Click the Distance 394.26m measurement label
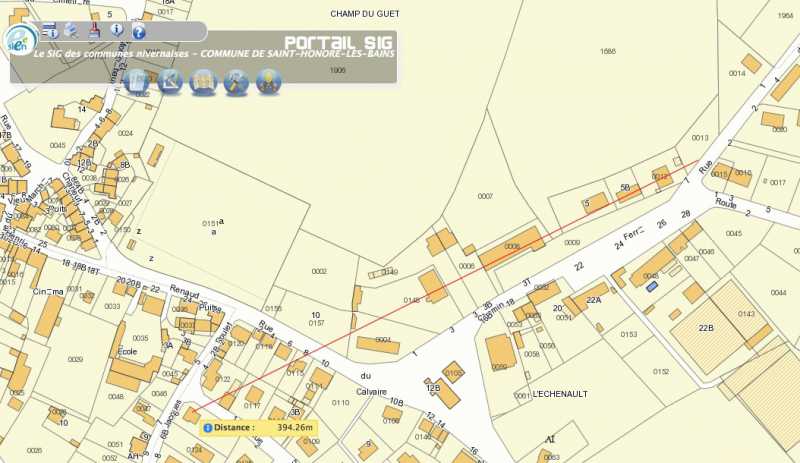Screen dimensions: 800x463 tap(259, 427)
